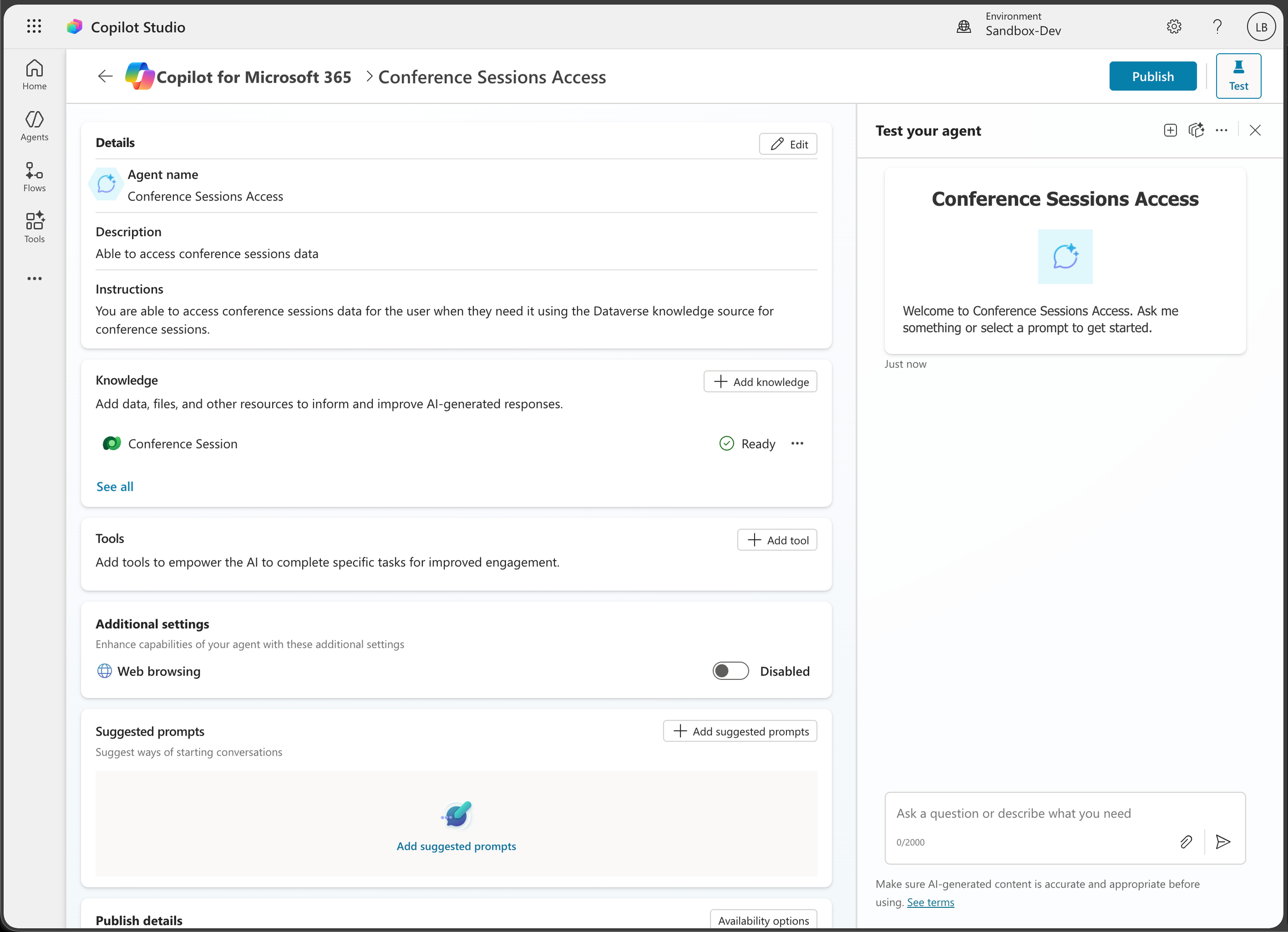Image resolution: width=1288 pixels, height=932 pixels.
Task: Send the message in test panel
Action: (x=1223, y=842)
